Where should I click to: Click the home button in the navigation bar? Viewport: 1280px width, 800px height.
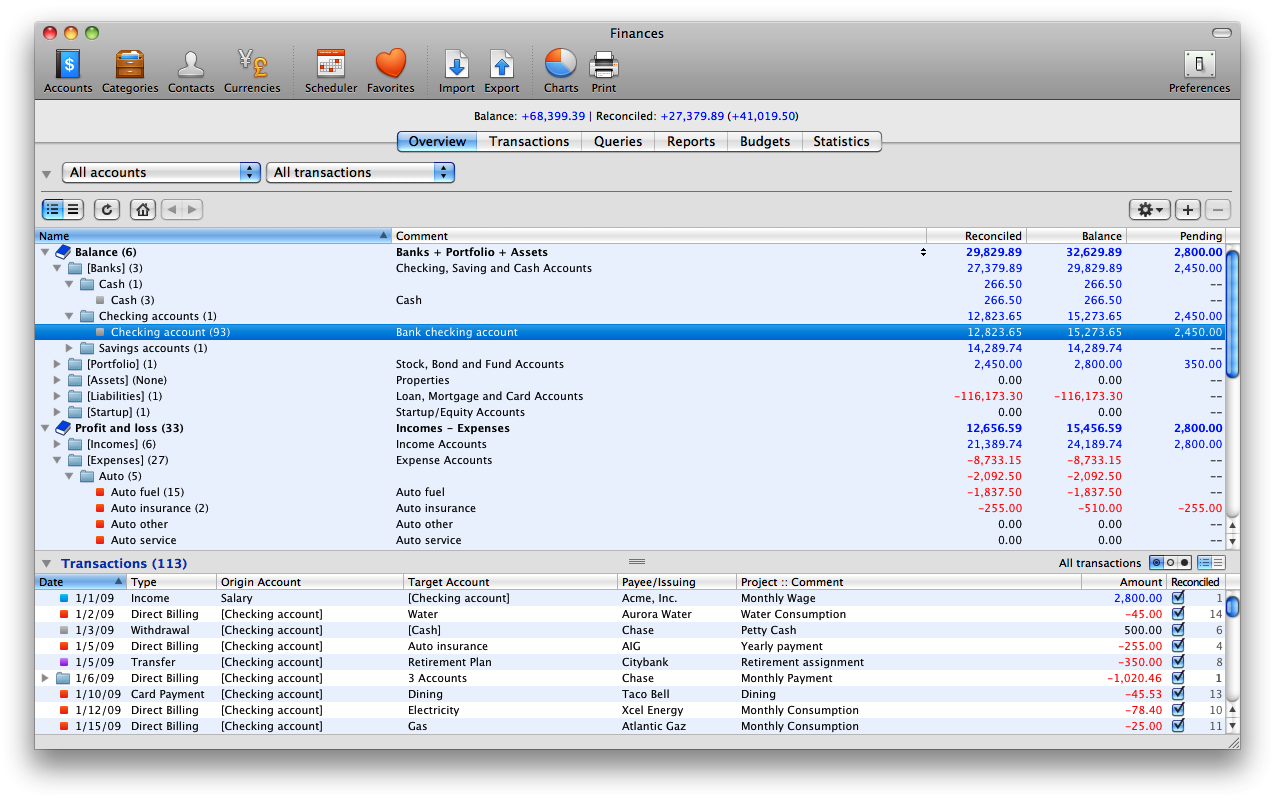[143, 210]
